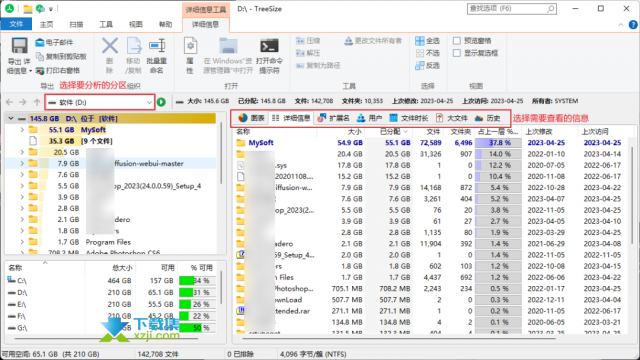Click the properties icon in ribbon
This screenshot has width=640, height=360.
pyautogui.click(x=190, y=46)
